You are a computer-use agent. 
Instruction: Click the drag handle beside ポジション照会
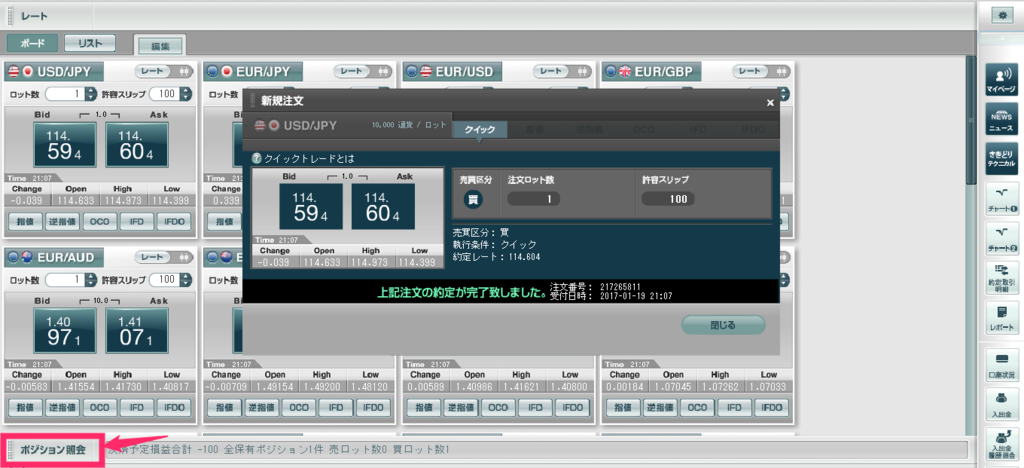[11, 450]
